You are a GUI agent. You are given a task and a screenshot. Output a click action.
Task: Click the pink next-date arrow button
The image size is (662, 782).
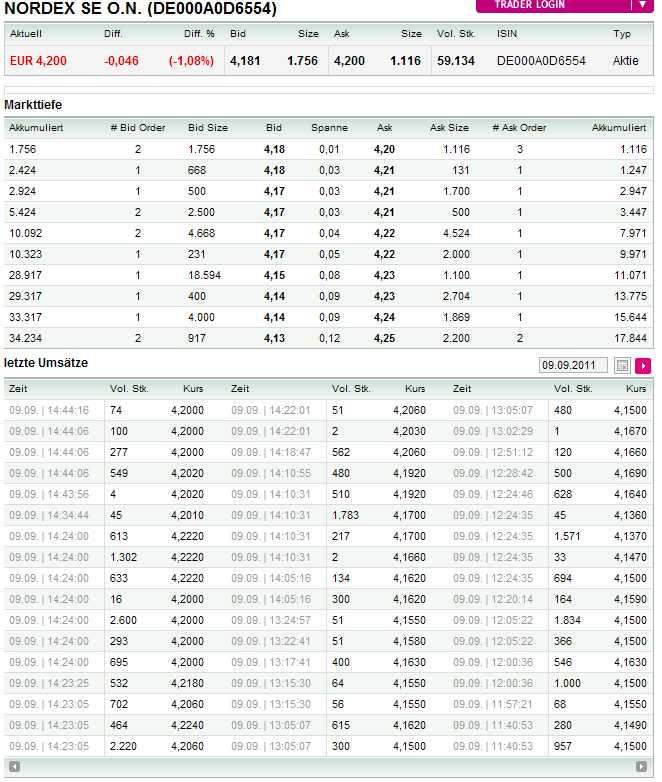tap(643, 366)
